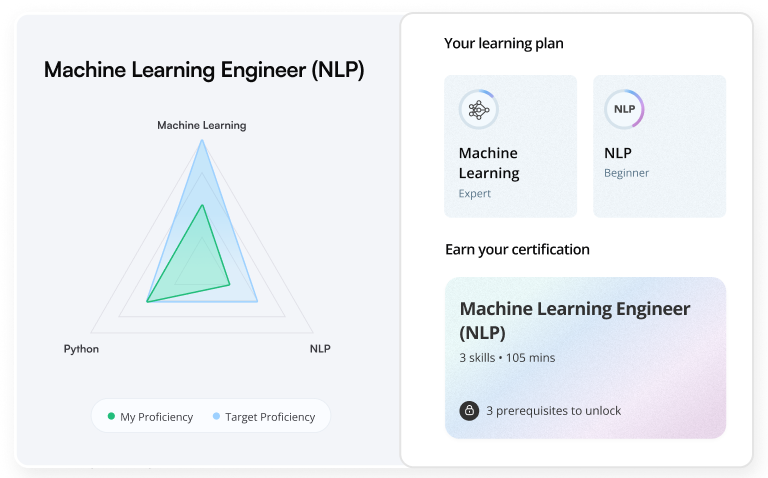Click the NLP axis label on radar chart
768x478 pixels.
pos(320,349)
